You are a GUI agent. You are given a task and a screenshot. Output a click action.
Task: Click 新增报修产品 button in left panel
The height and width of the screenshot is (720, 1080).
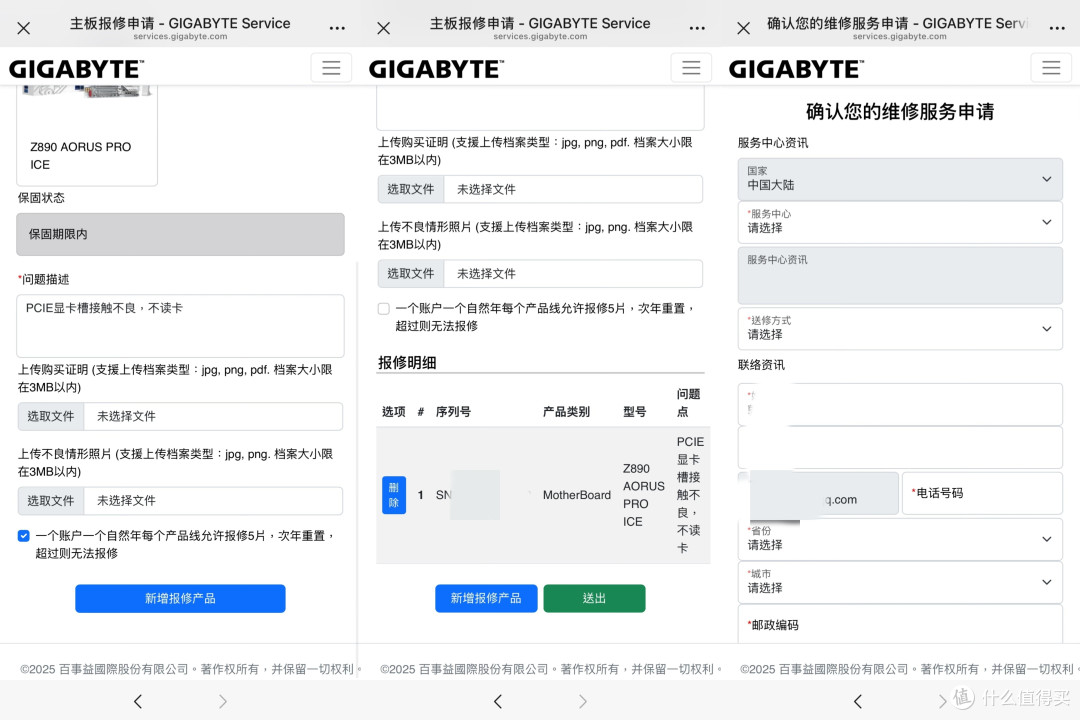(x=180, y=598)
